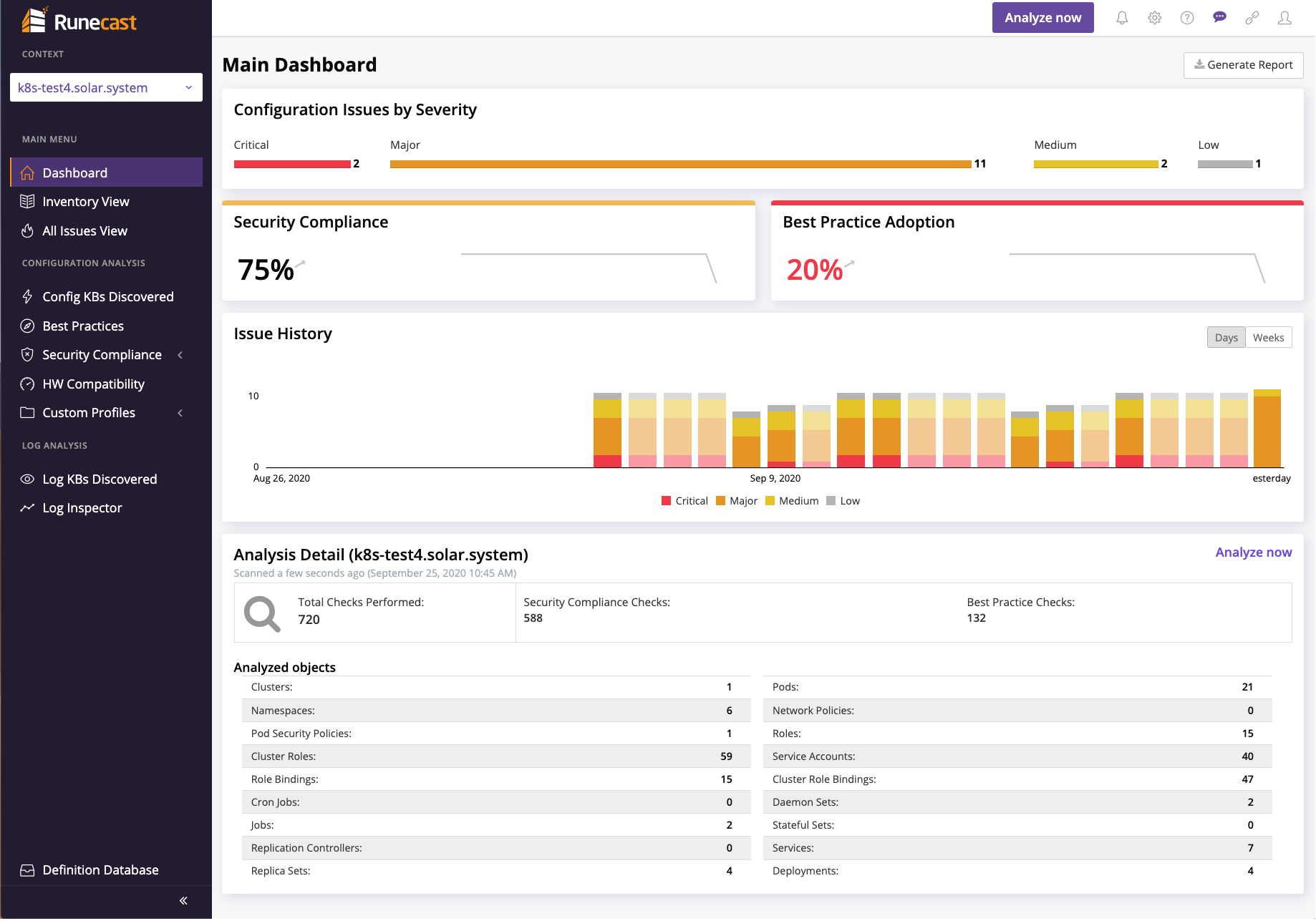Click the help question mark icon

point(1187,18)
